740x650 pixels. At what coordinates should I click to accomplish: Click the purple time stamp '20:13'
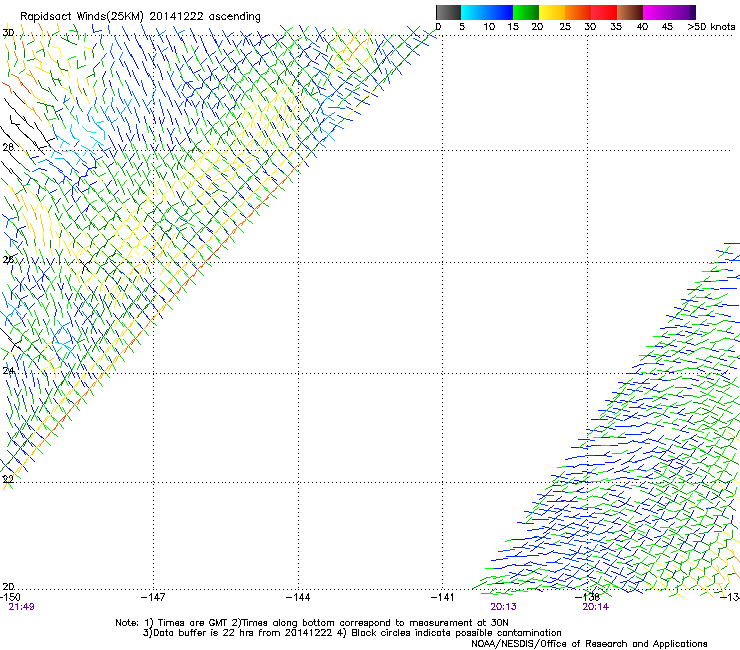[x=503, y=607]
